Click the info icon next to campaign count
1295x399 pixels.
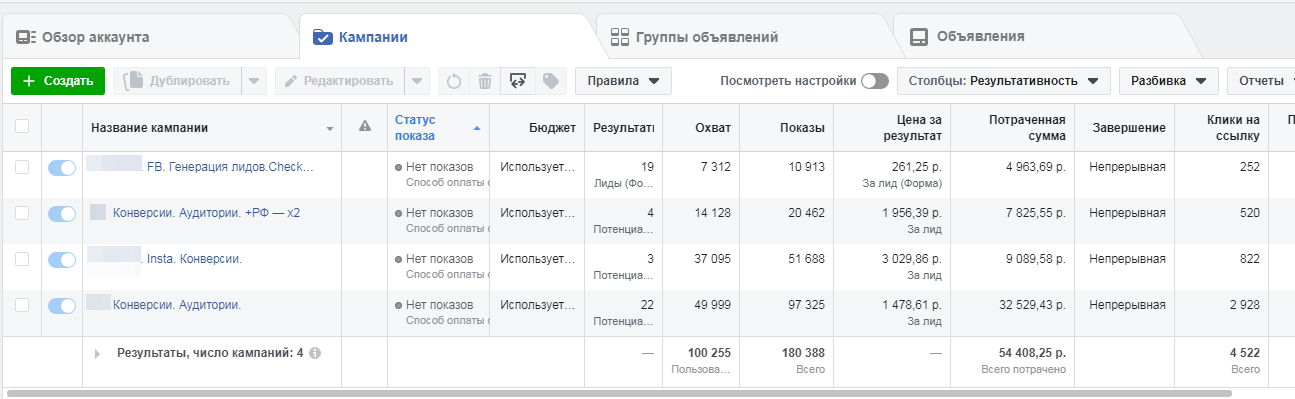pos(315,353)
